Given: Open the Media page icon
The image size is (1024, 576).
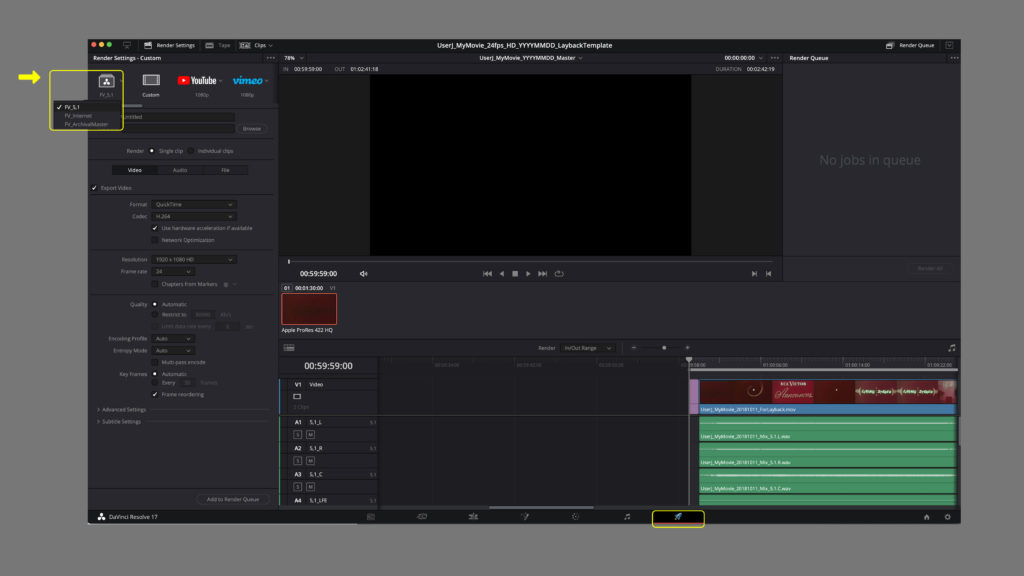Looking at the screenshot, I should click(371, 517).
